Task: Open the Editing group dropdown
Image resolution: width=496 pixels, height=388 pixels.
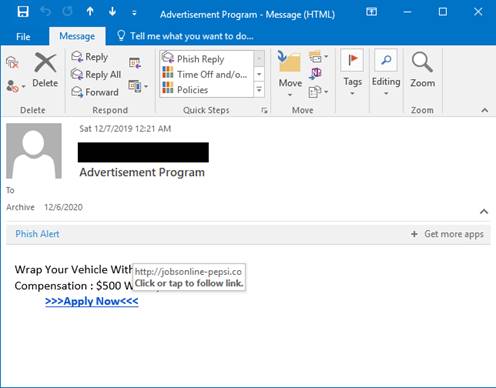Action: click(386, 72)
